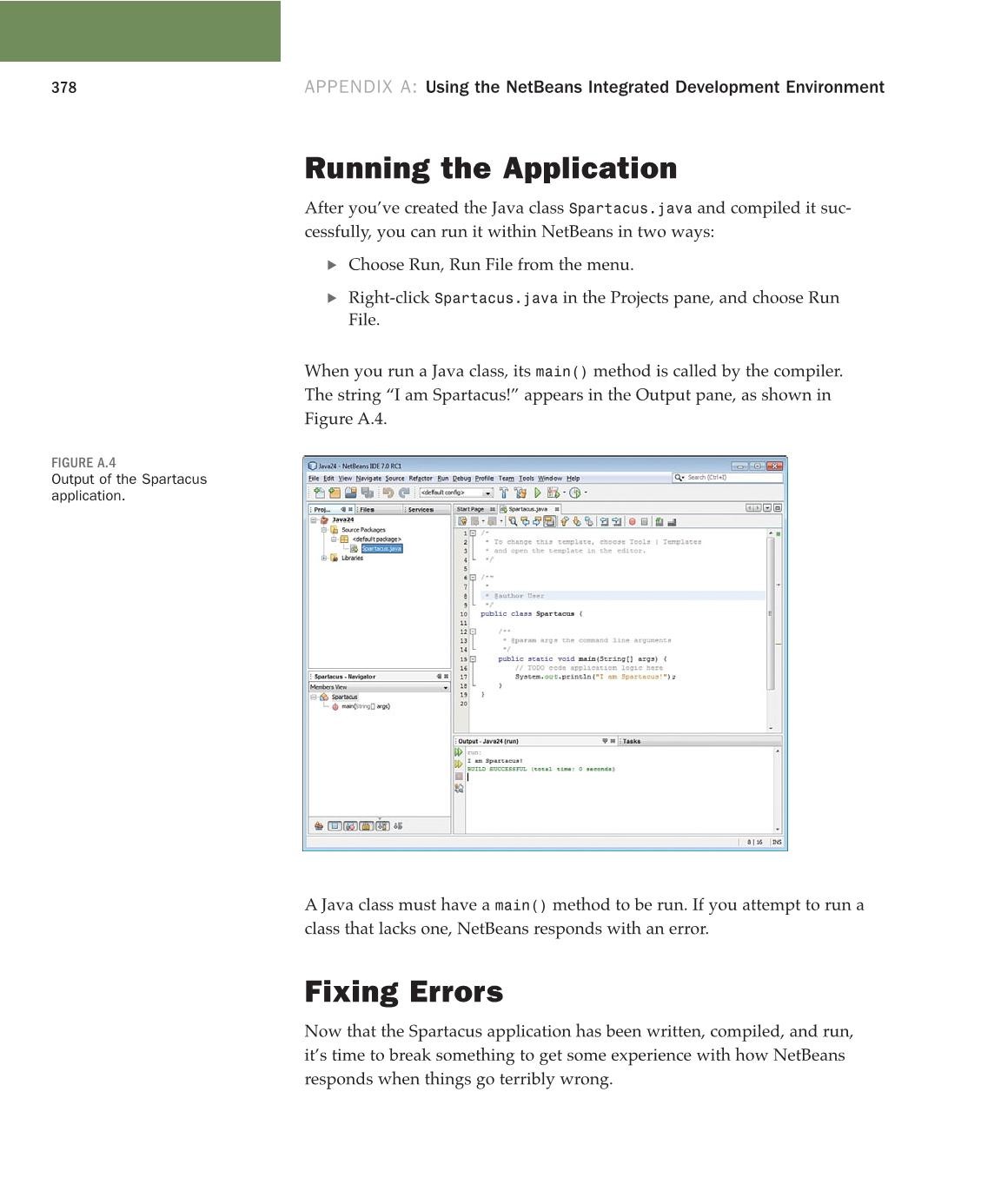Screen dimensions: 981x1204
Task: Switch to the Services pane
Action: (x=423, y=508)
